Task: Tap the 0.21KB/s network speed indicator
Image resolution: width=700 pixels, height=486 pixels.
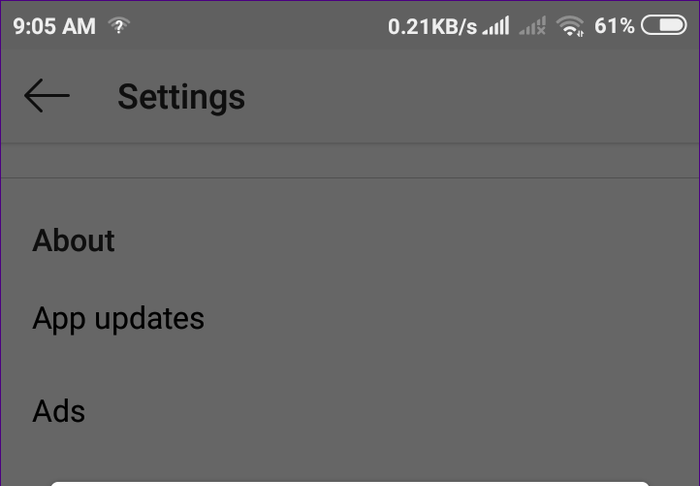Action: point(432,26)
